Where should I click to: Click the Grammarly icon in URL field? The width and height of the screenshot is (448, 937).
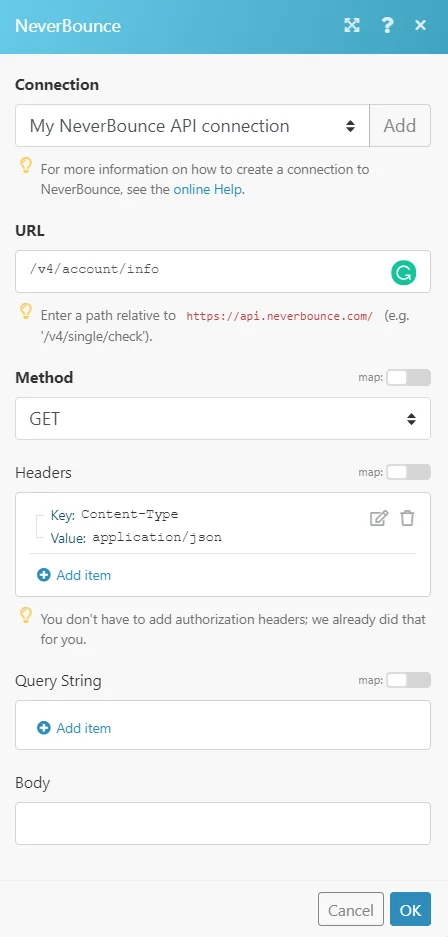pyautogui.click(x=404, y=272)
